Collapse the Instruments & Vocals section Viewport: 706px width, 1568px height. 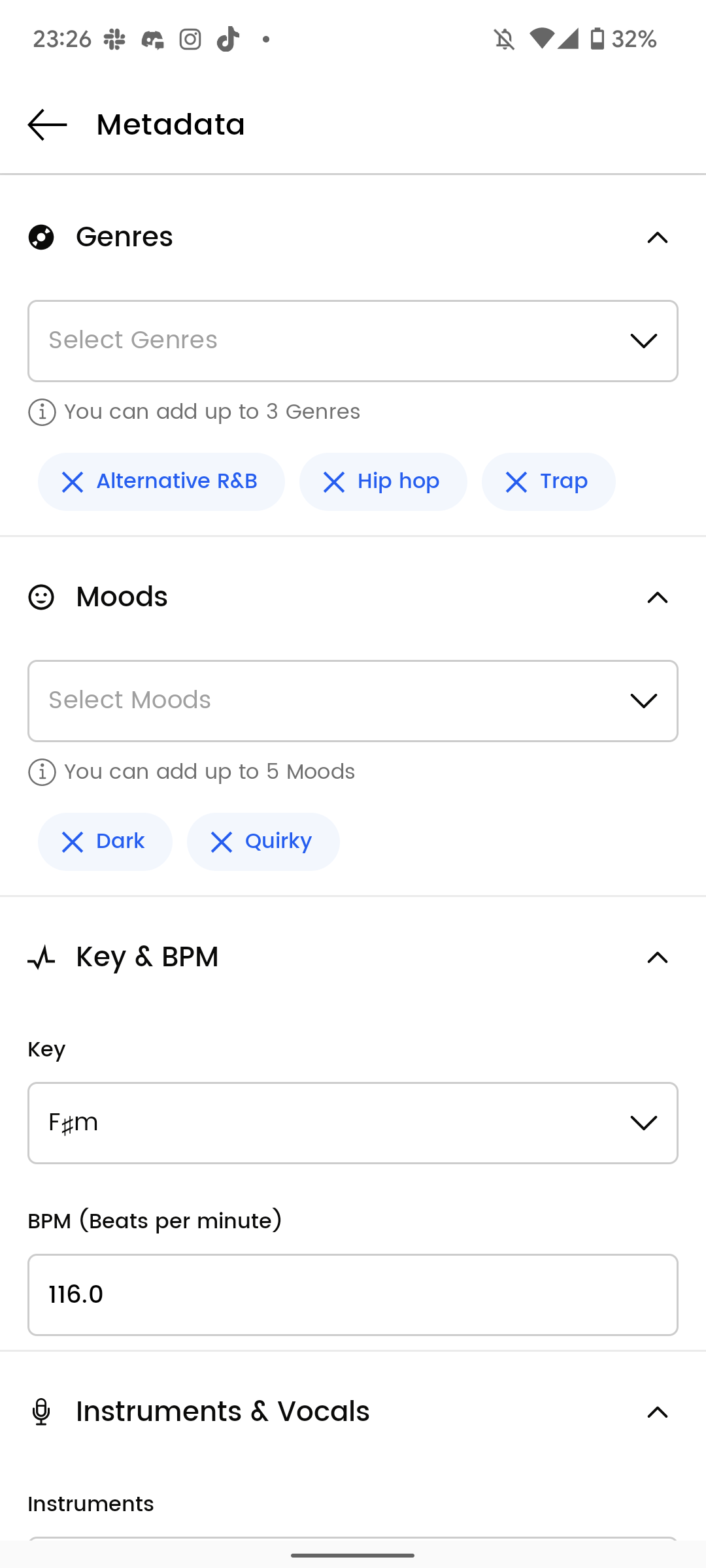[x=657, y=1413]
